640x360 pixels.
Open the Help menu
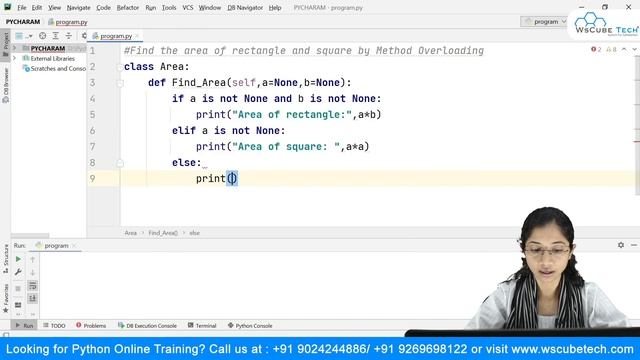coord(275,7)
